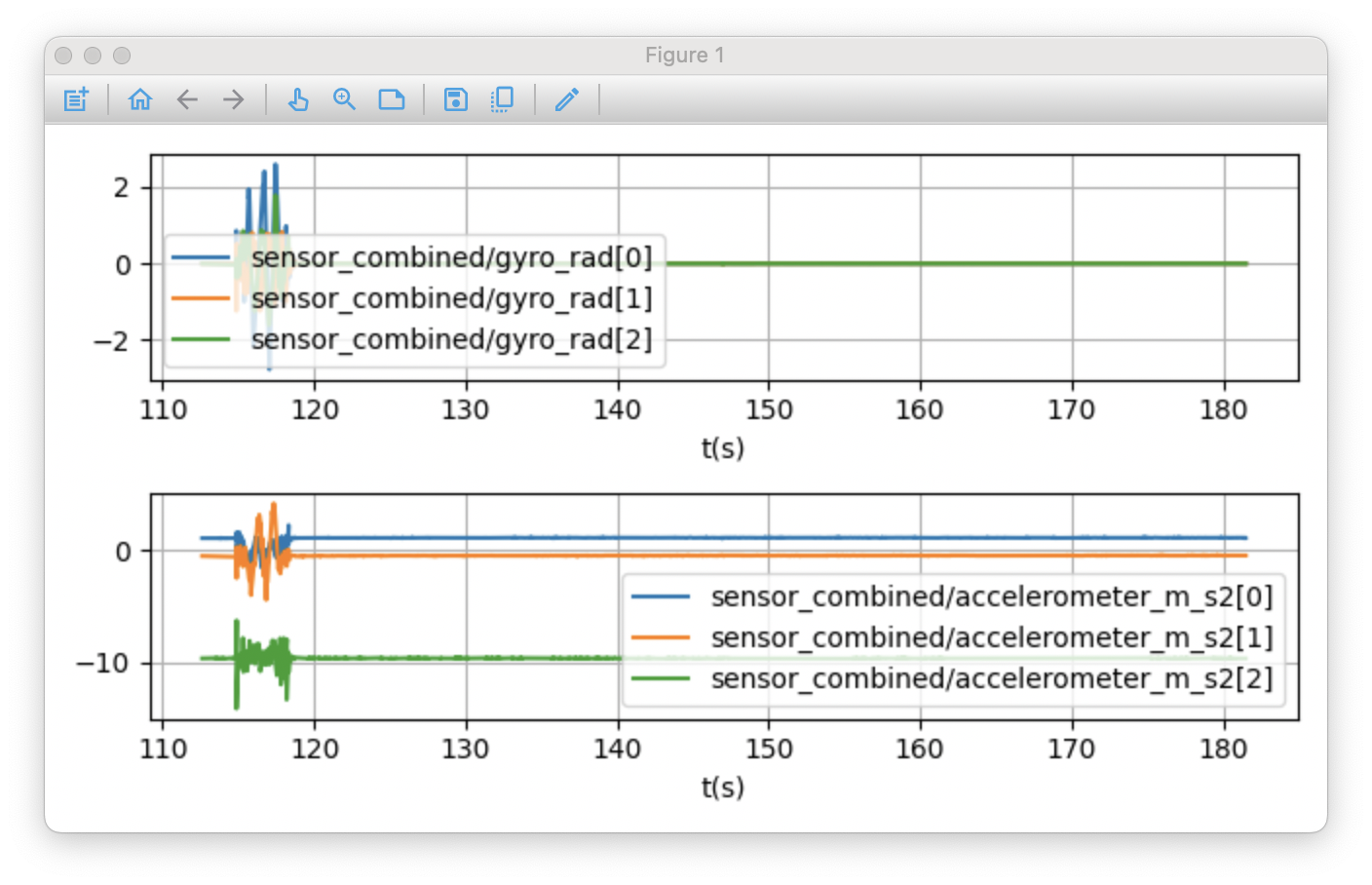This screenshot has width=1372, height=885.
Task: Click the window zoom (maximize) button
Action: (122, 56)
